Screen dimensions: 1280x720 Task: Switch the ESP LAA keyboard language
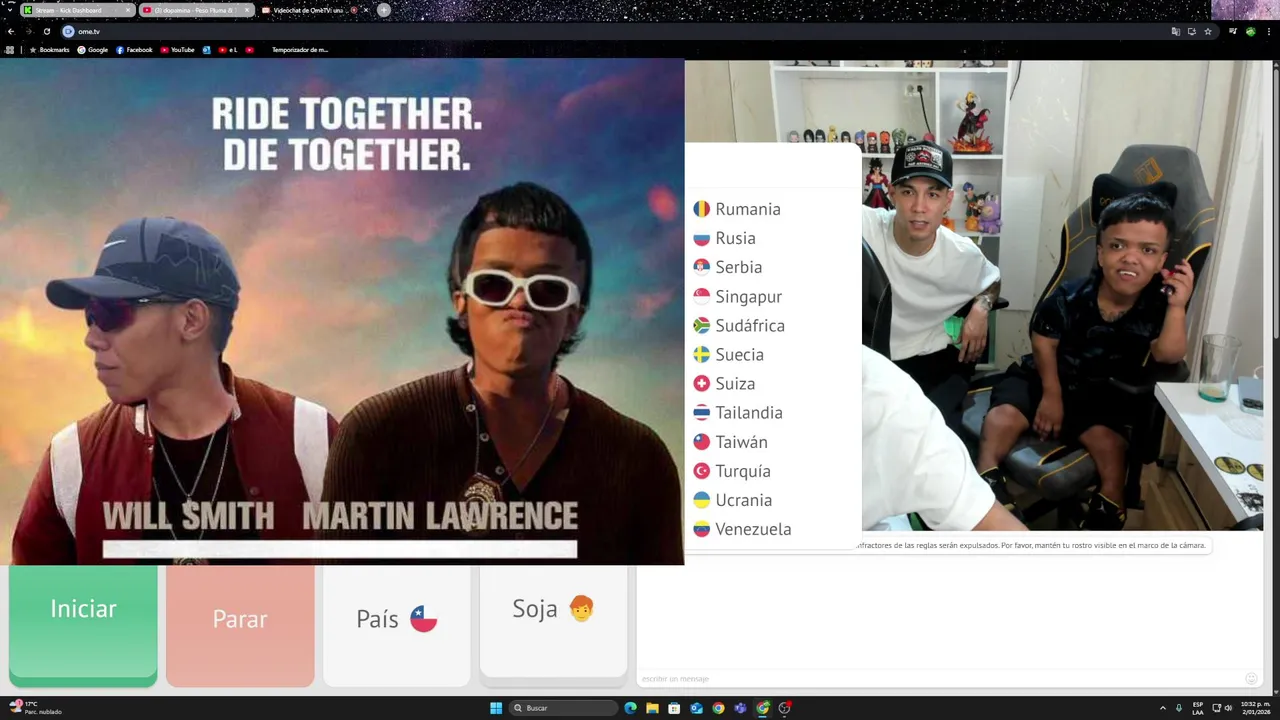point(1197,708)
